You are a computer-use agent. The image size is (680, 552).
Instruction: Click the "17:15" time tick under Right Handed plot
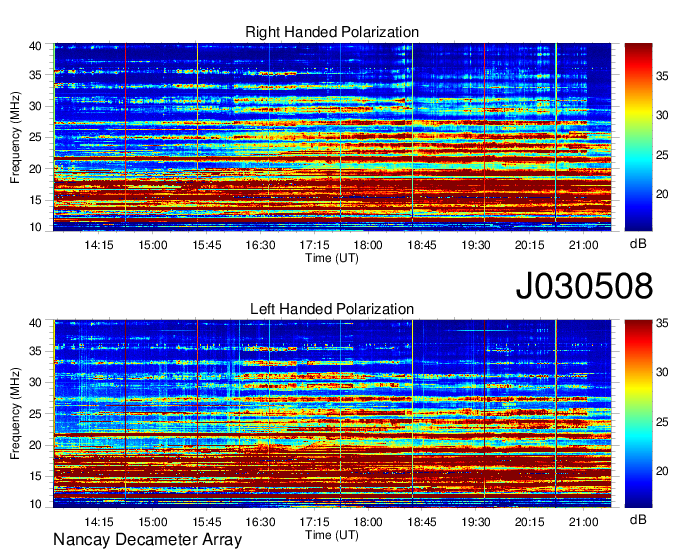click(x=314, y=245)
